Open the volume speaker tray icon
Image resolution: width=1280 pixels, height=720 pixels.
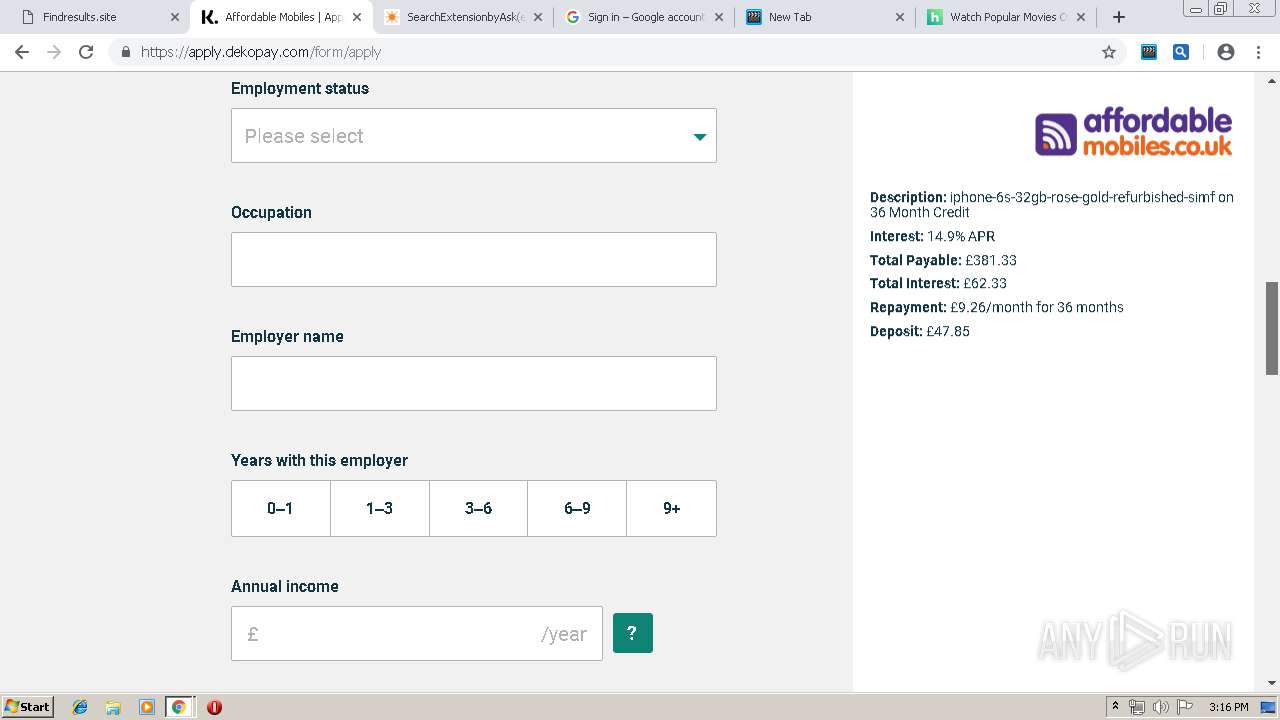[x=1160, y=707]
